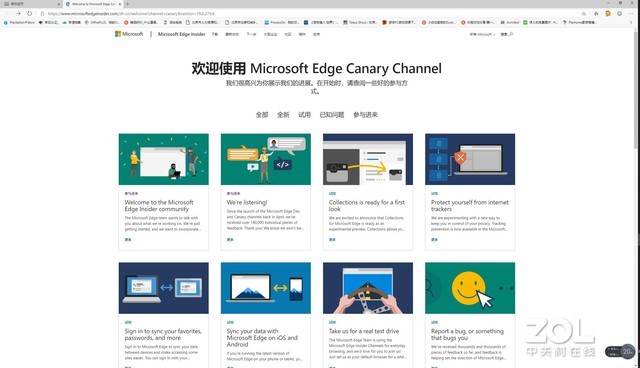Open the OfficePLUS bookmark
This screenshot has width=640, height=368.
102,22
